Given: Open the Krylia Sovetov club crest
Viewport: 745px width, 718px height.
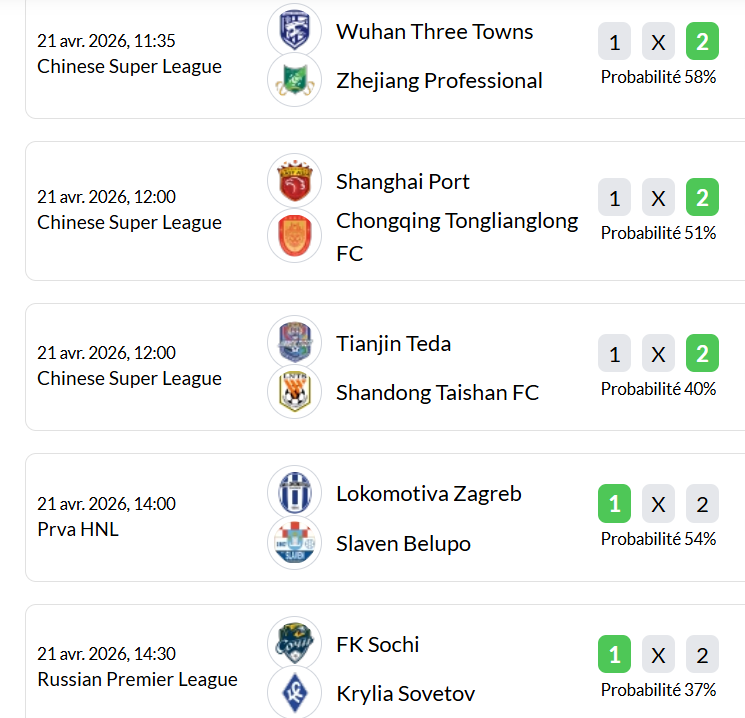Looking at the screenshot, I should tap(294, 693).
